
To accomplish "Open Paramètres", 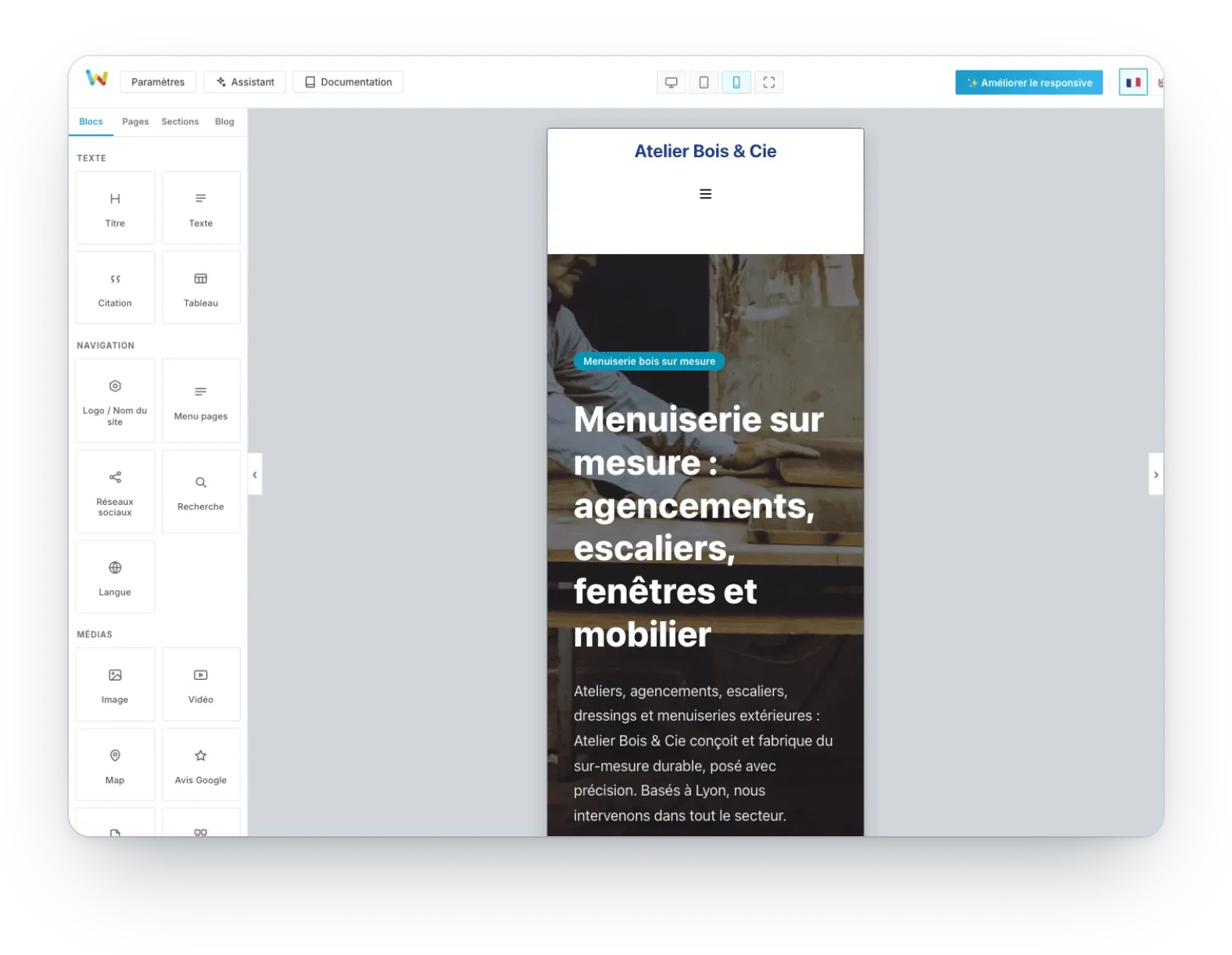I will click(158, 82).
